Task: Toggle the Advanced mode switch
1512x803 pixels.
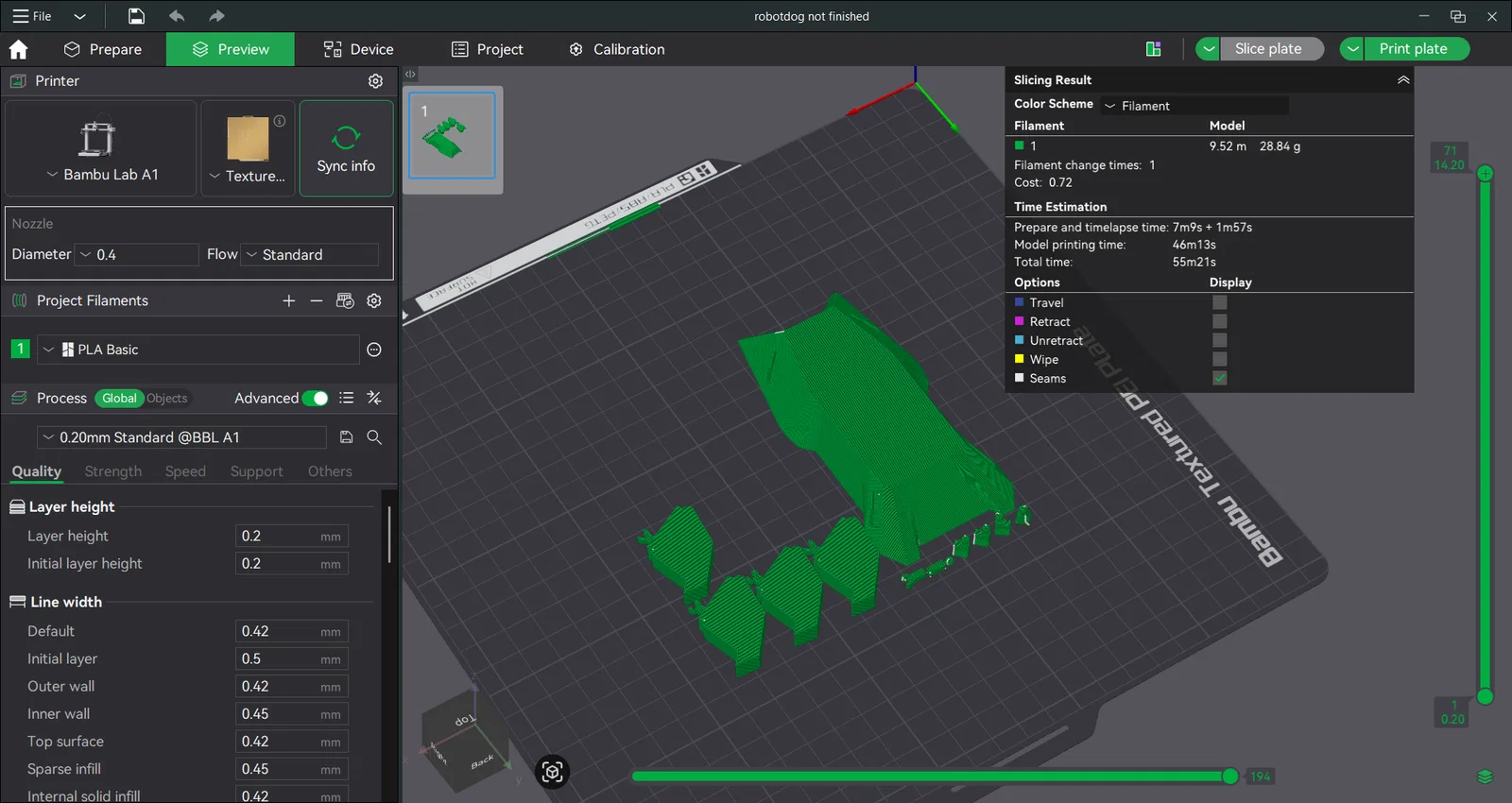Action: [316, 398]
